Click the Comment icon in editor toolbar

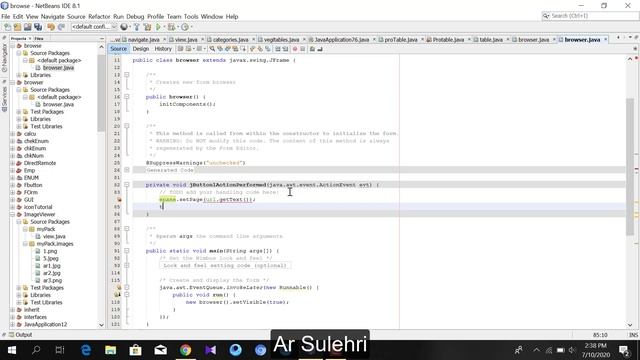pyautogui.click(x=312, y=49)
